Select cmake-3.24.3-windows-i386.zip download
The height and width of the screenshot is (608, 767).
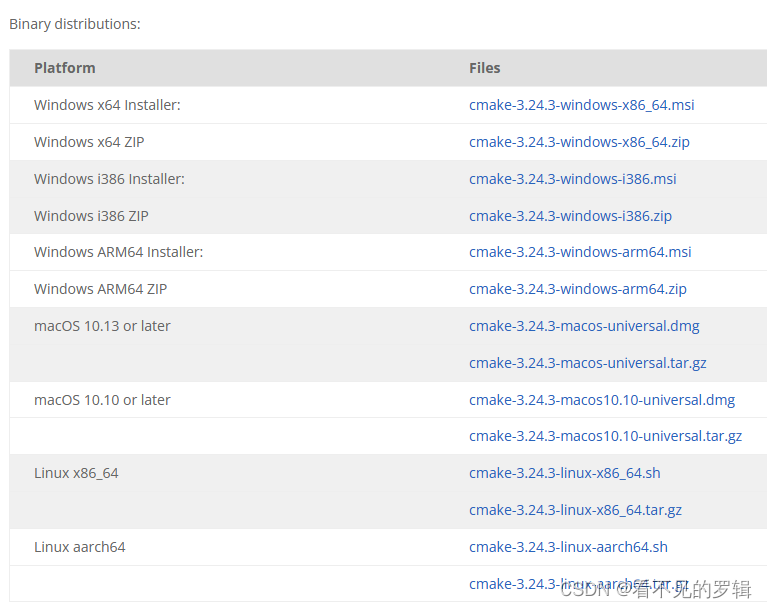(x=570, y=216)
